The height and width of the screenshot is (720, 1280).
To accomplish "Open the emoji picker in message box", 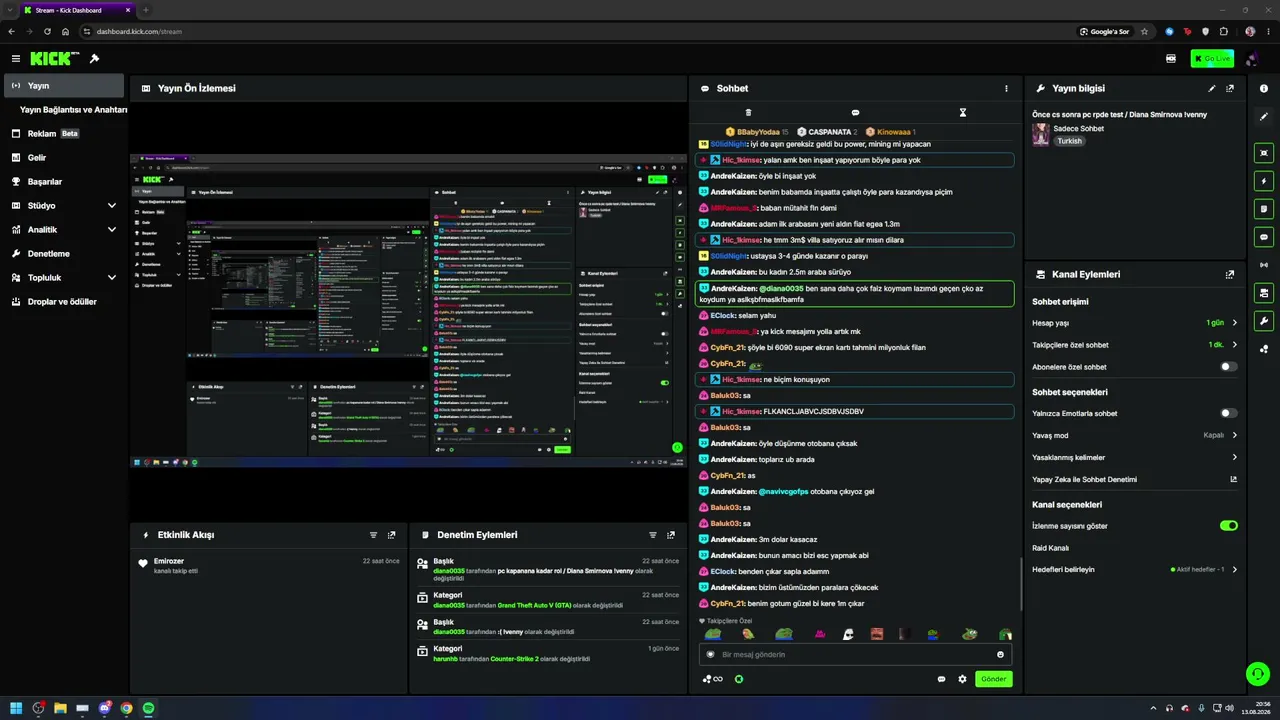I will [1000, 655].
